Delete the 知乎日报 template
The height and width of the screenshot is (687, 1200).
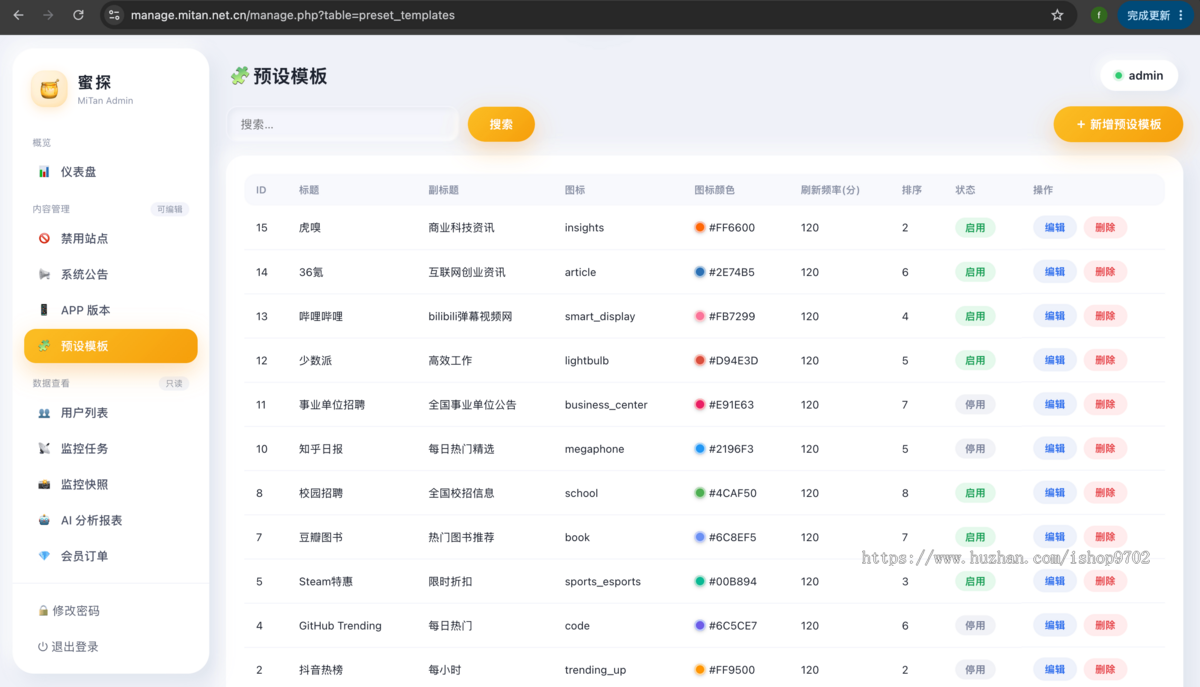pos(1105,449)
